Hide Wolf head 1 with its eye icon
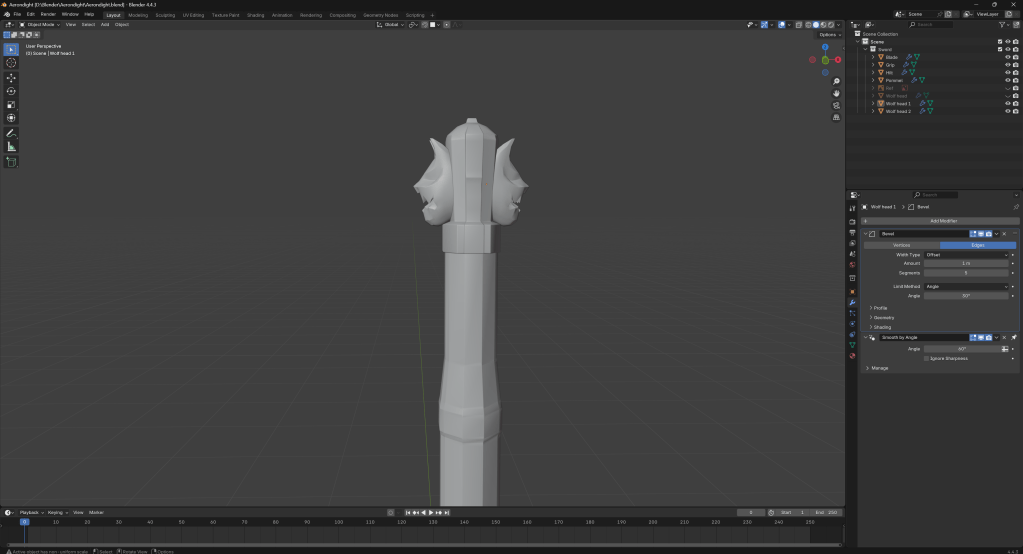Viewport: 1023px width, 554px height. tap(1007, 103)
